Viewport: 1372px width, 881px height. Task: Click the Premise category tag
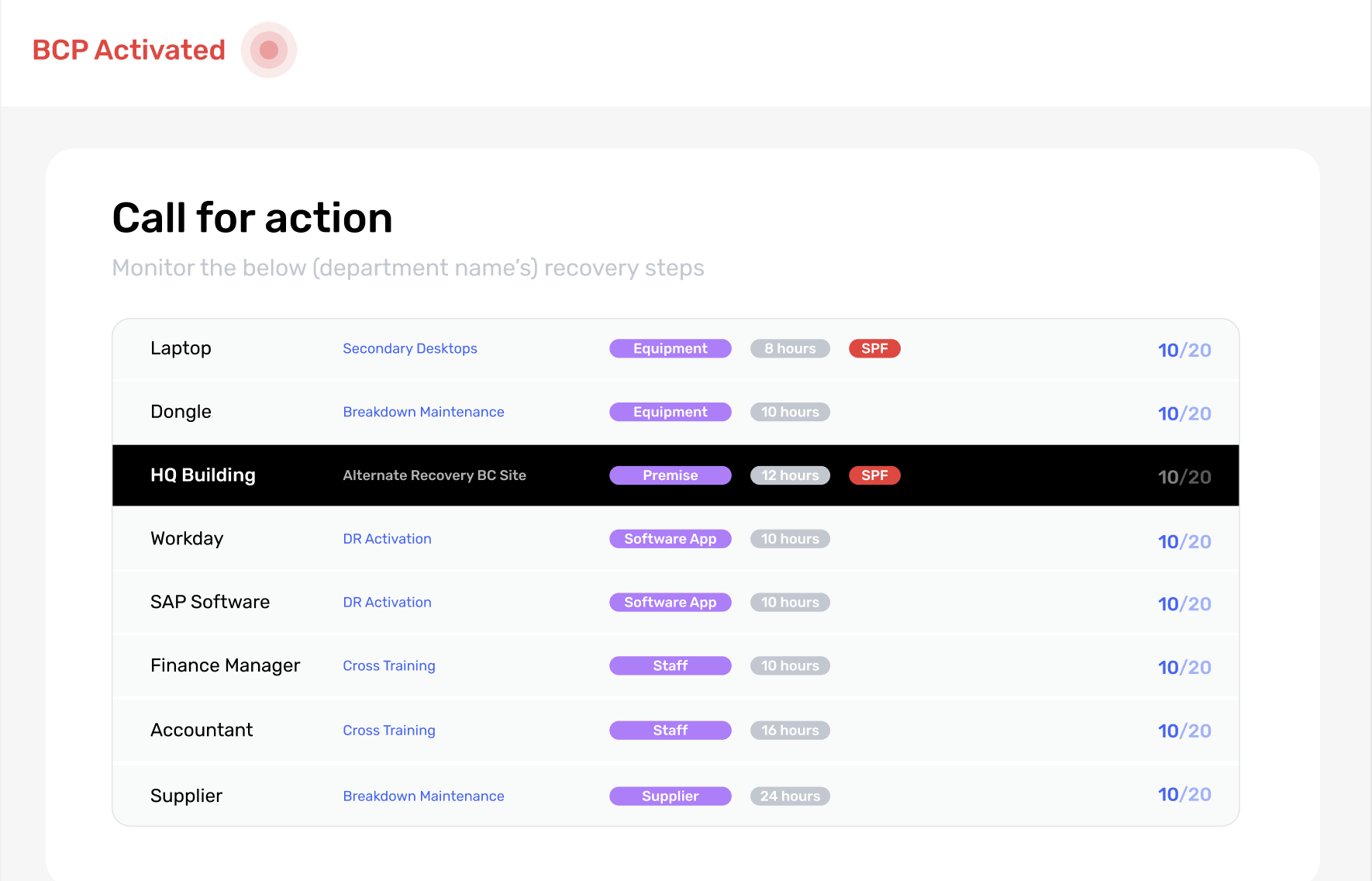coord(670,475)
